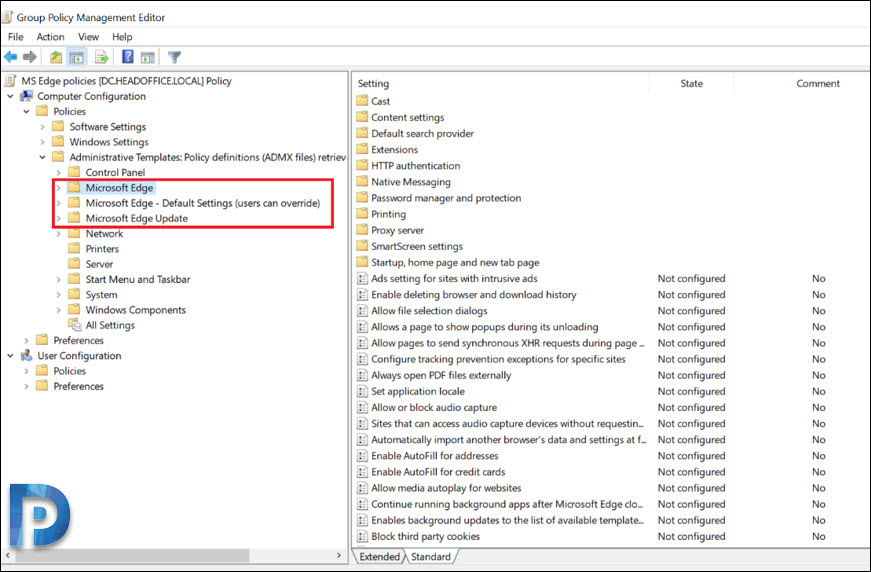Image resolution: width=871 pixels, height=572 pixels.
Task: Collapse the User Configuration node
Action: click(11, 355)
